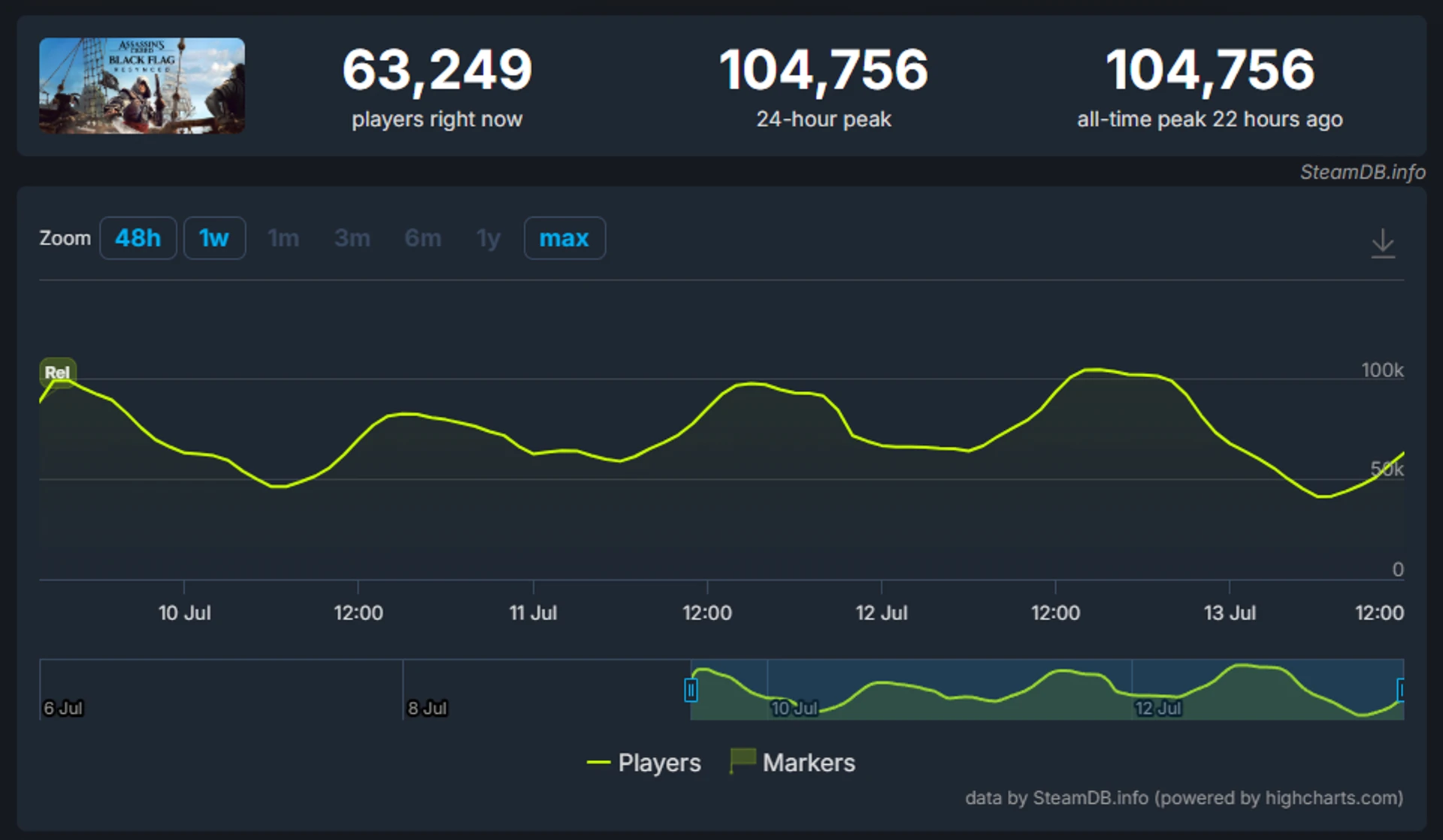Click the 11 Jul axis label
Screen dimensions: 1443x840
point(533,613)
